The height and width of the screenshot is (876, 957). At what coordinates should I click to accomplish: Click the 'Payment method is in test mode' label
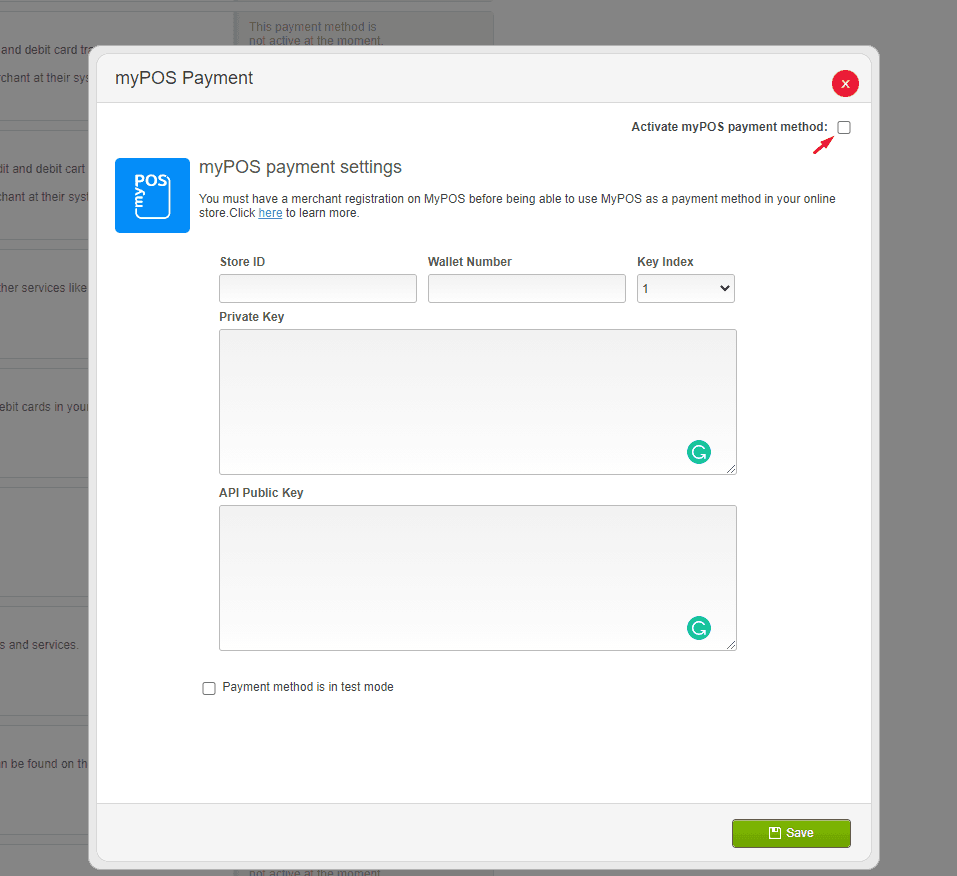click(x=308, y=687)
